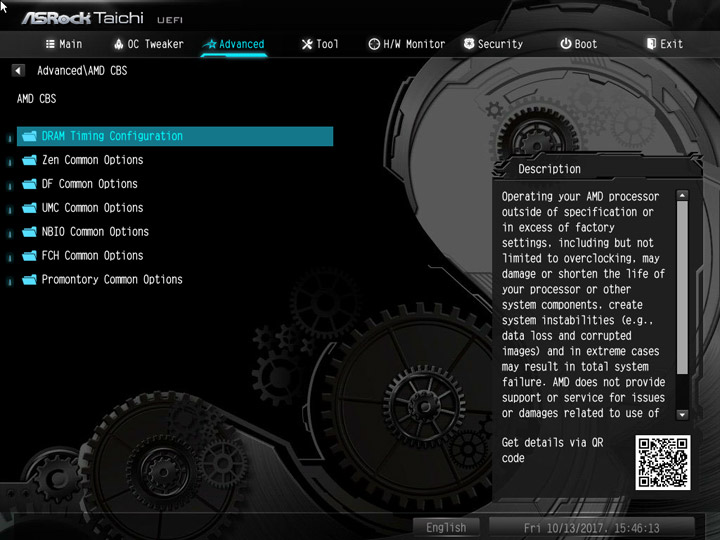Open the Exit tab
720x540 pixels.
pos(664,44)
